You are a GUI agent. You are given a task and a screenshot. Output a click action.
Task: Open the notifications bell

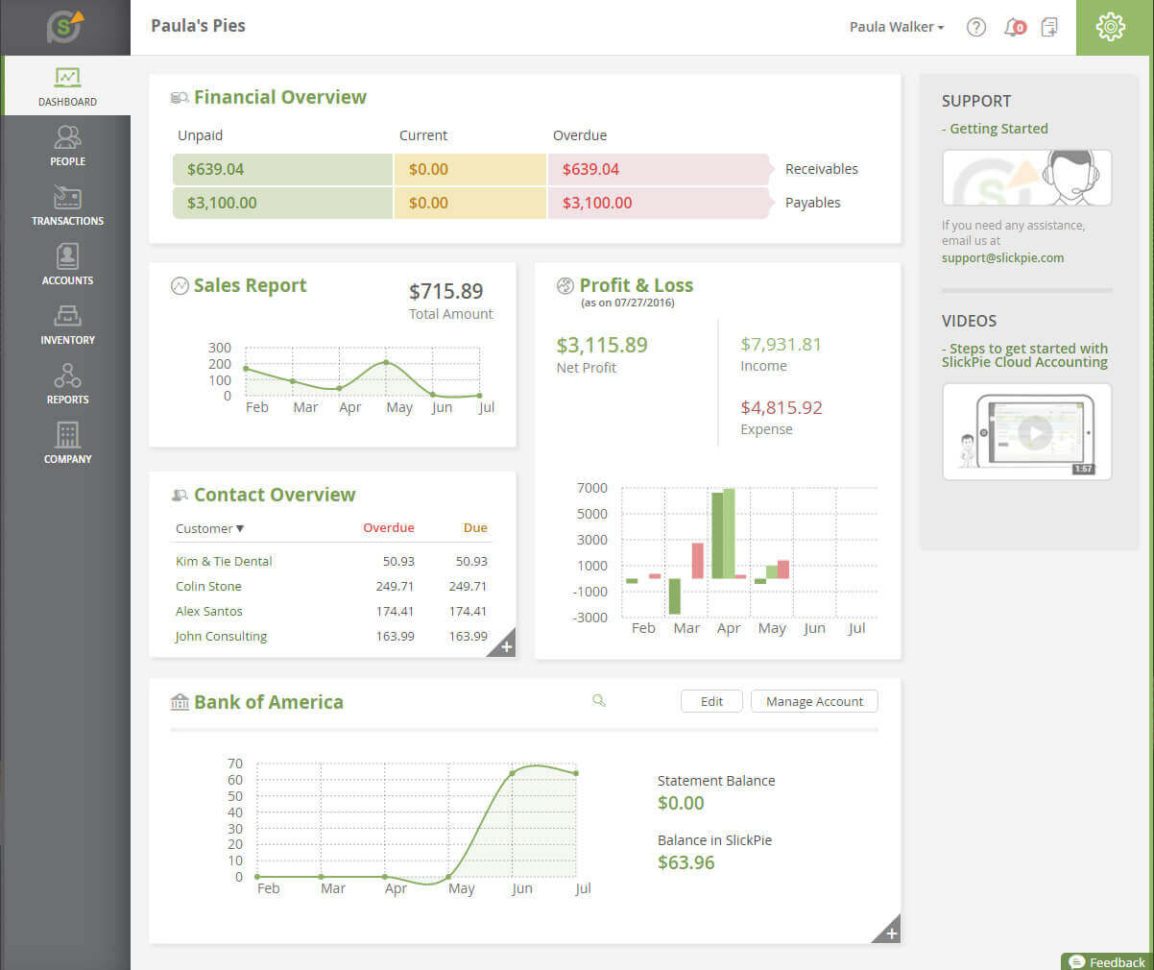click(1013, 27)
